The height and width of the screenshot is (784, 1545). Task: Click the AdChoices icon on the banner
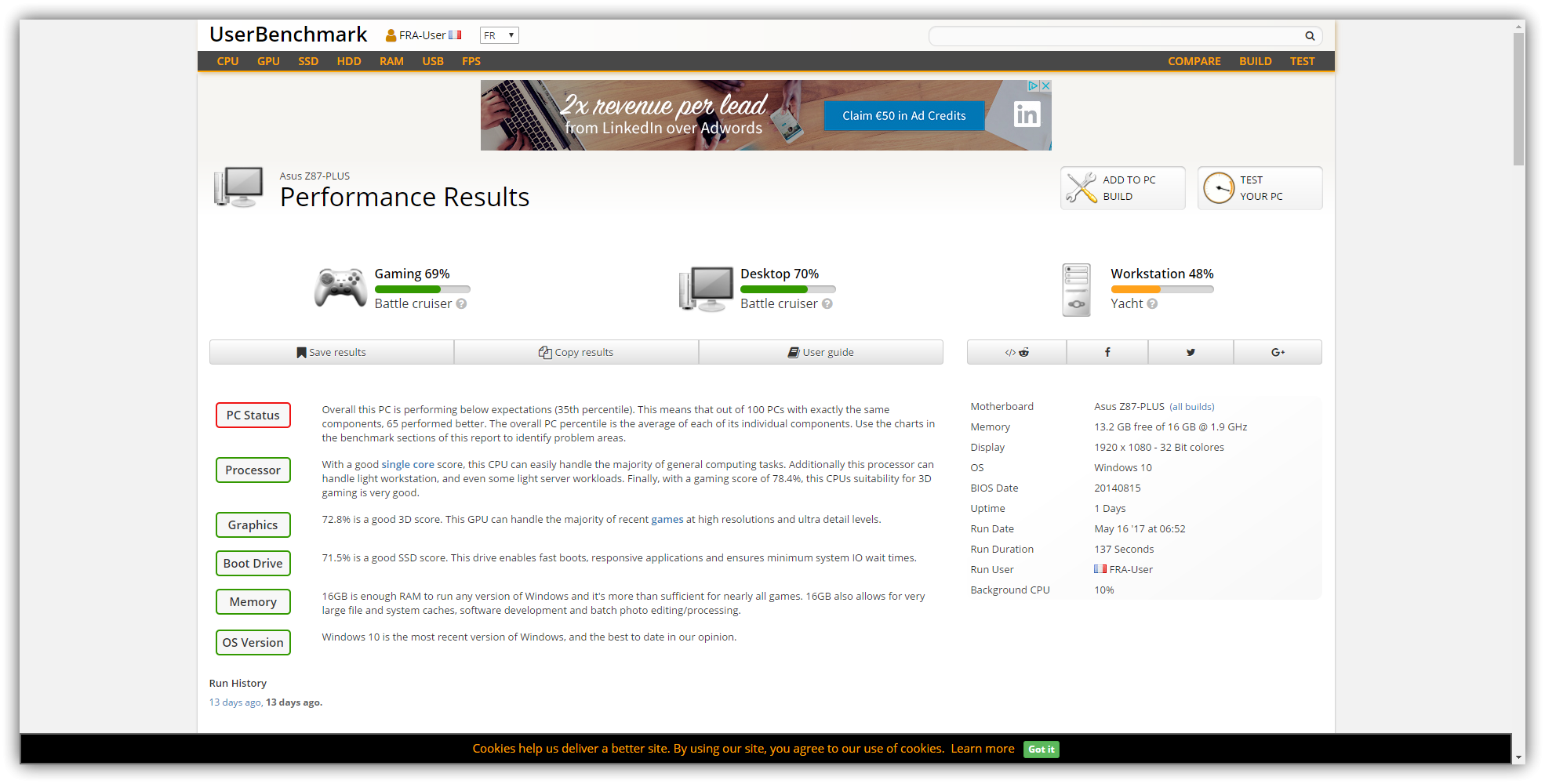[1033, 86]
